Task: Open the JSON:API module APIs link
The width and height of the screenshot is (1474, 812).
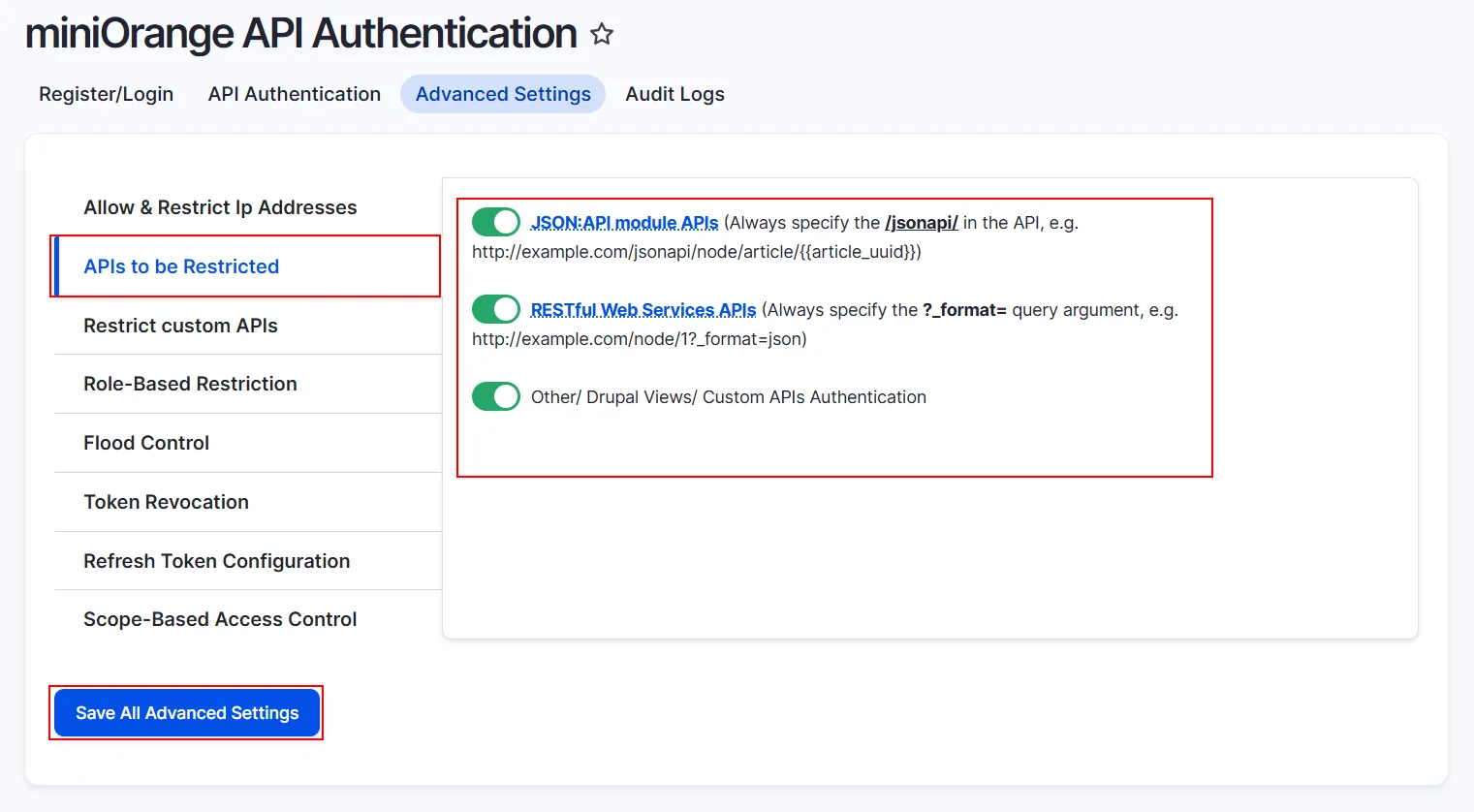Action: click(x=624, y=222)
